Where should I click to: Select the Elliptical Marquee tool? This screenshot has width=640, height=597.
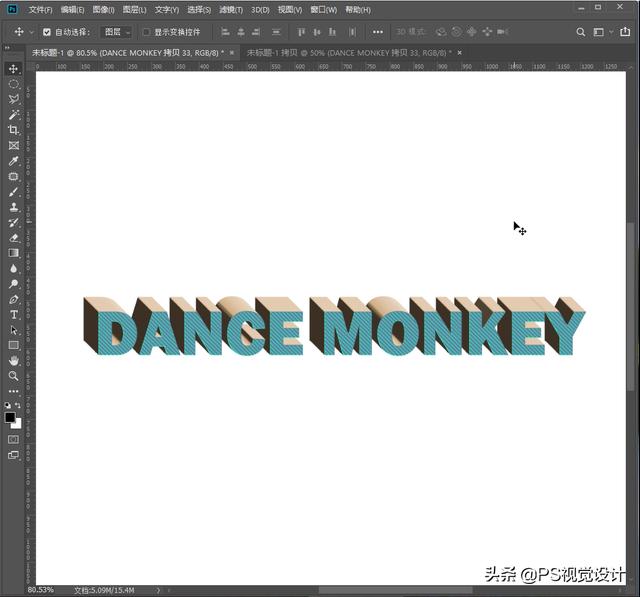click(13, 84)
